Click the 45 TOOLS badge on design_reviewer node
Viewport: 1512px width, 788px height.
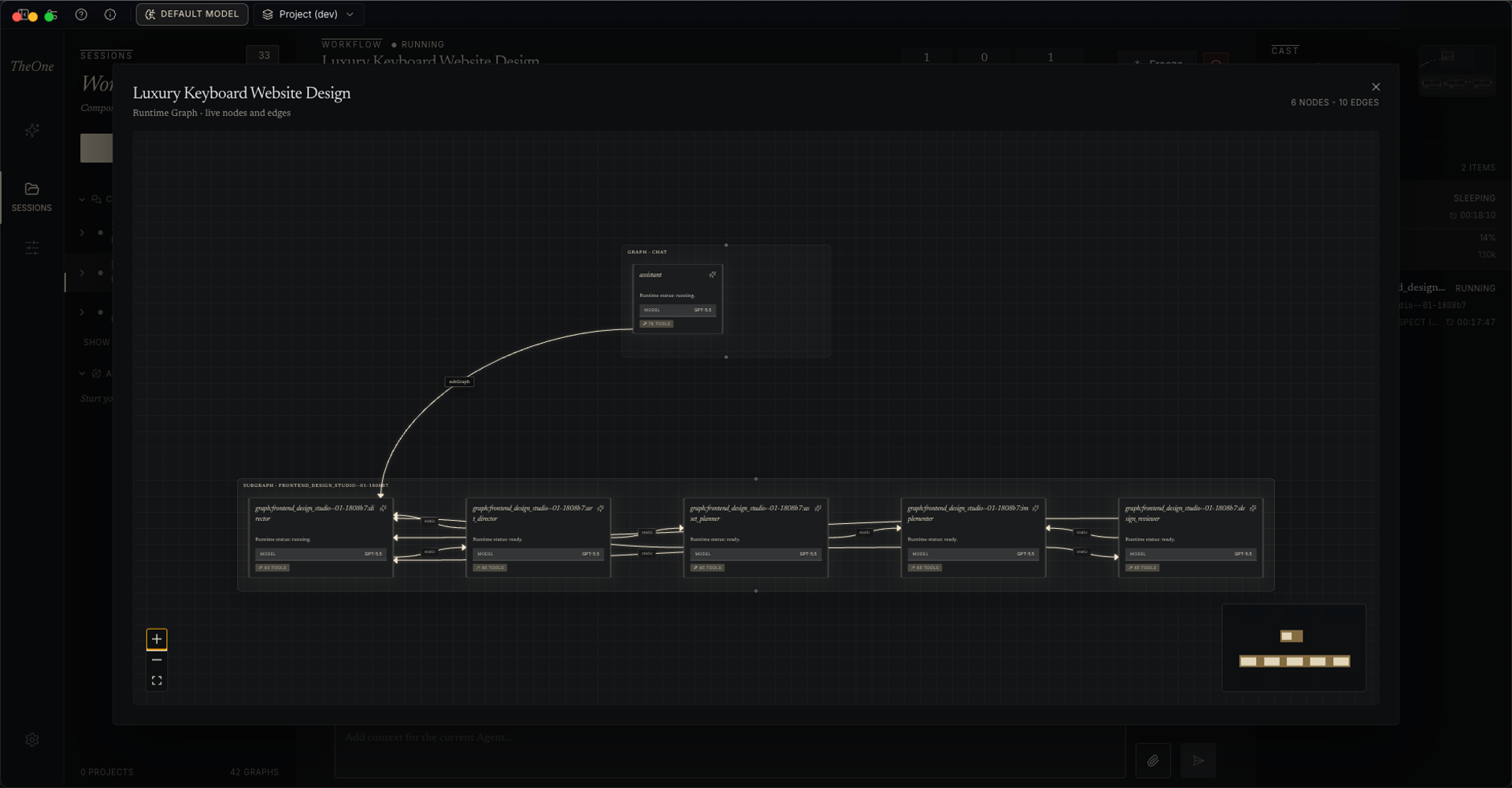pos(1142,567)
